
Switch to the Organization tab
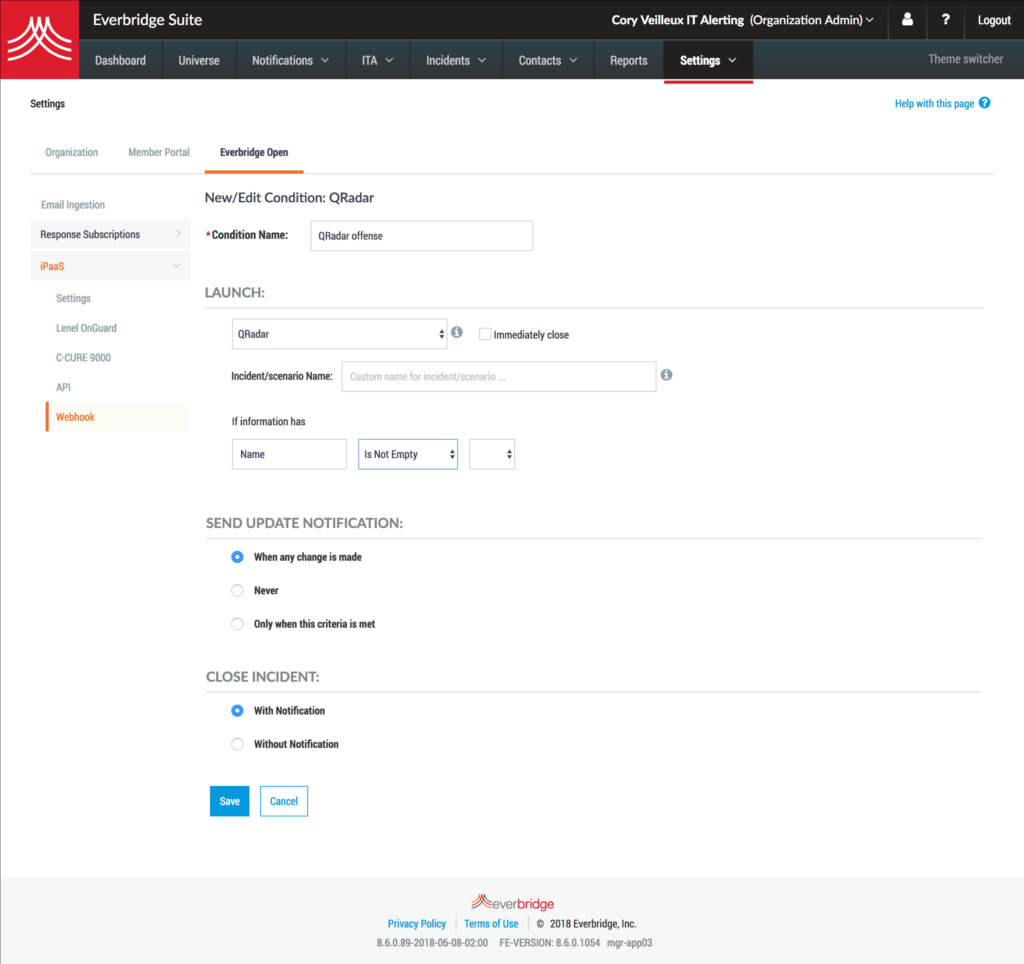click(x=72, y=152)
